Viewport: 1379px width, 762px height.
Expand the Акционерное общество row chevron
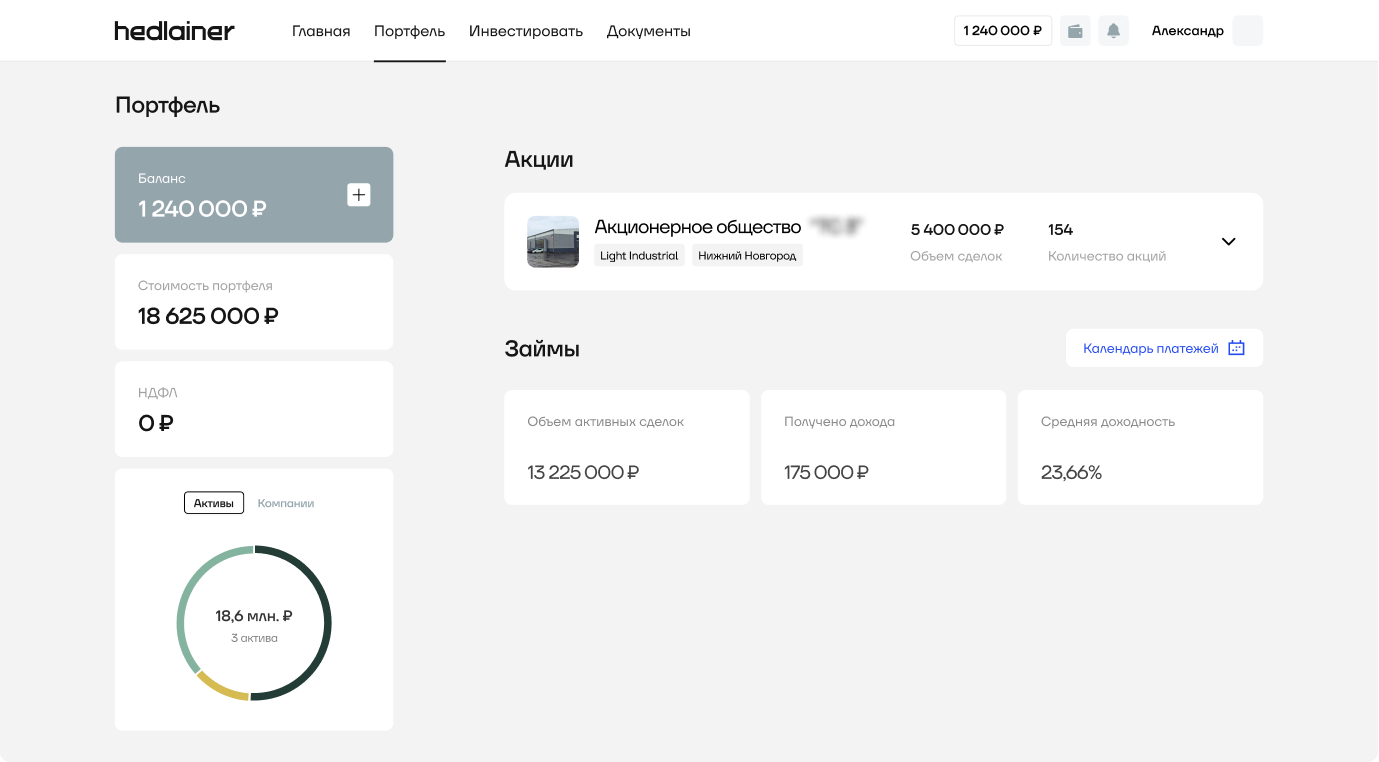pyautogui.click(x=1229, y=241)
